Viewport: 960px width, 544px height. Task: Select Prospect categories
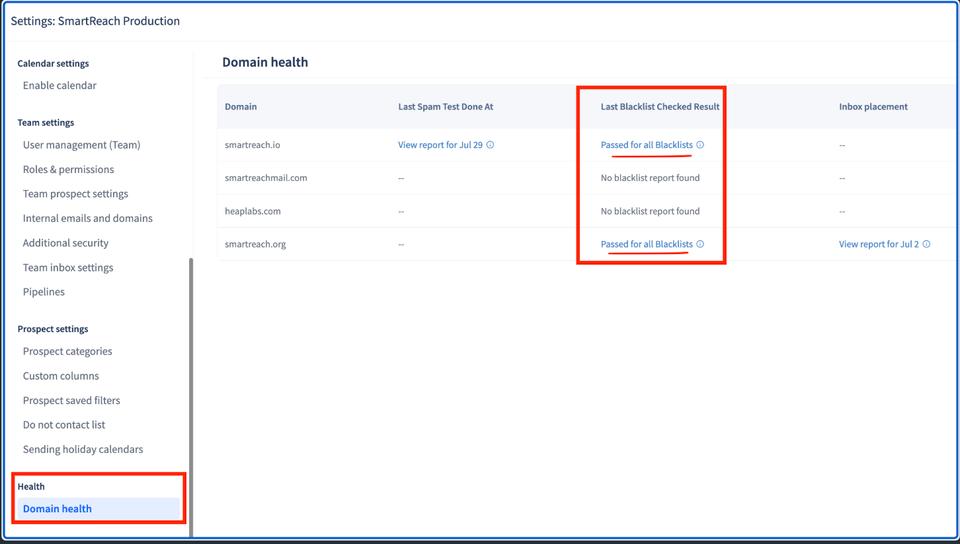pos(67,351)
